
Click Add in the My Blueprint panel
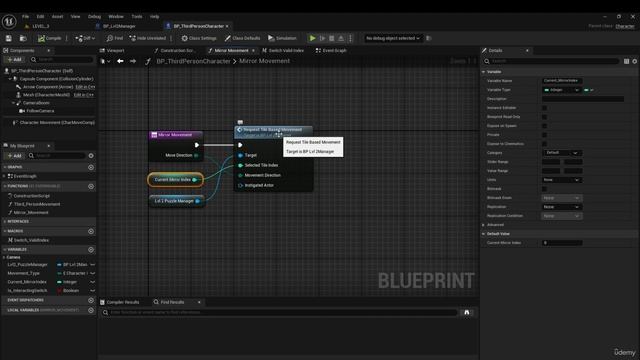pyautogui.click(x=15, y=156)
